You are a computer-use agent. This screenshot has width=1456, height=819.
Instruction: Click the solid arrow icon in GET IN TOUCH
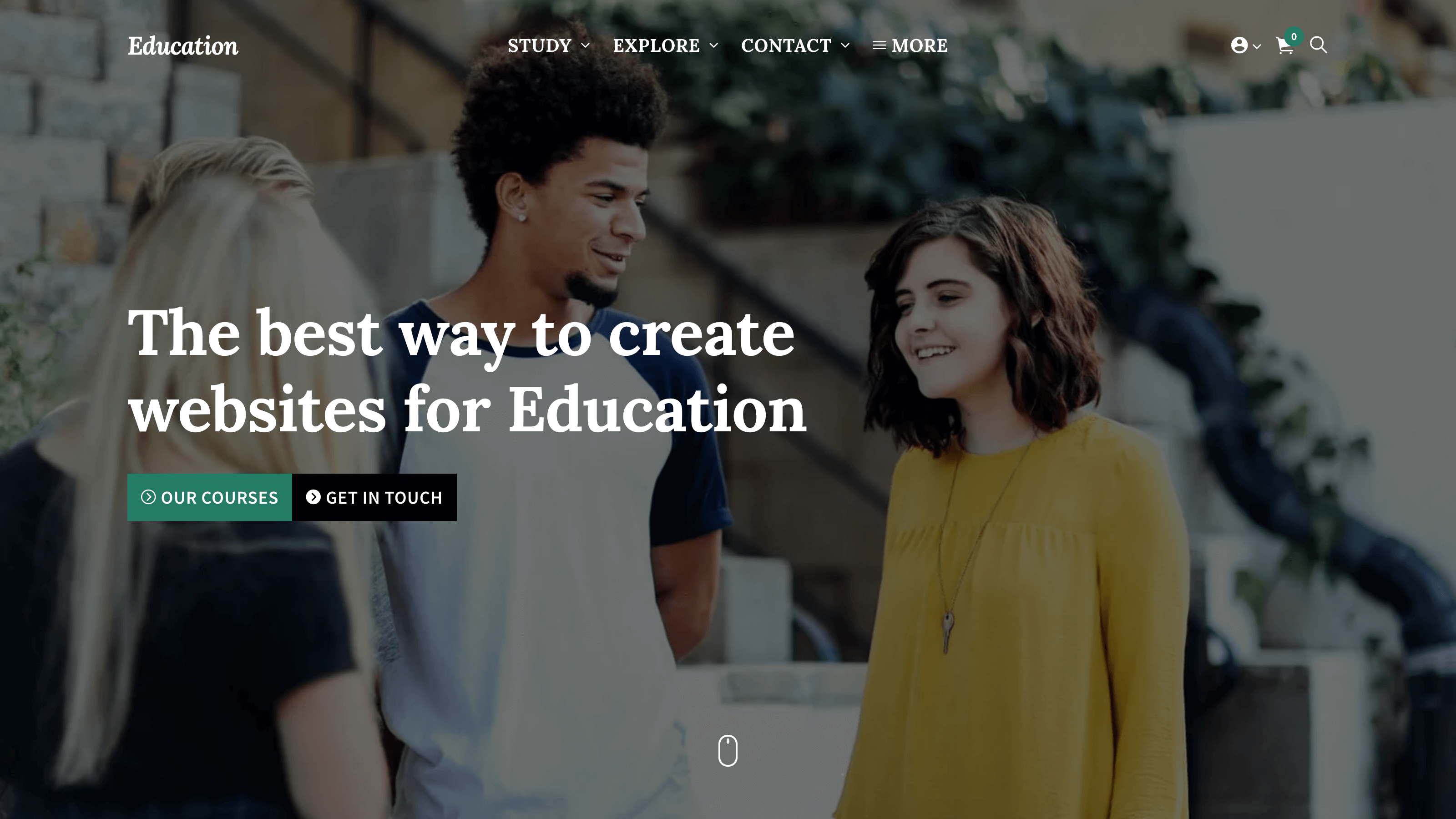[x=313, y=497]
